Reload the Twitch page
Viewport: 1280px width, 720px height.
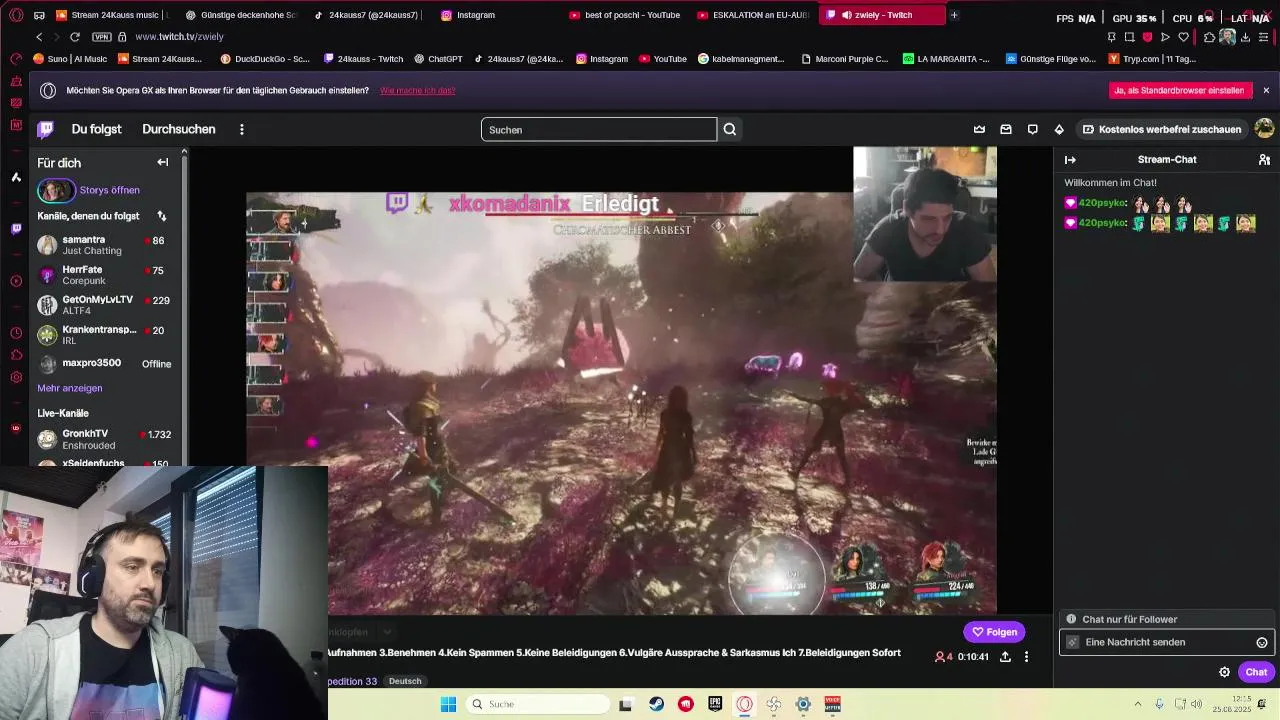[x=75, y=37]
